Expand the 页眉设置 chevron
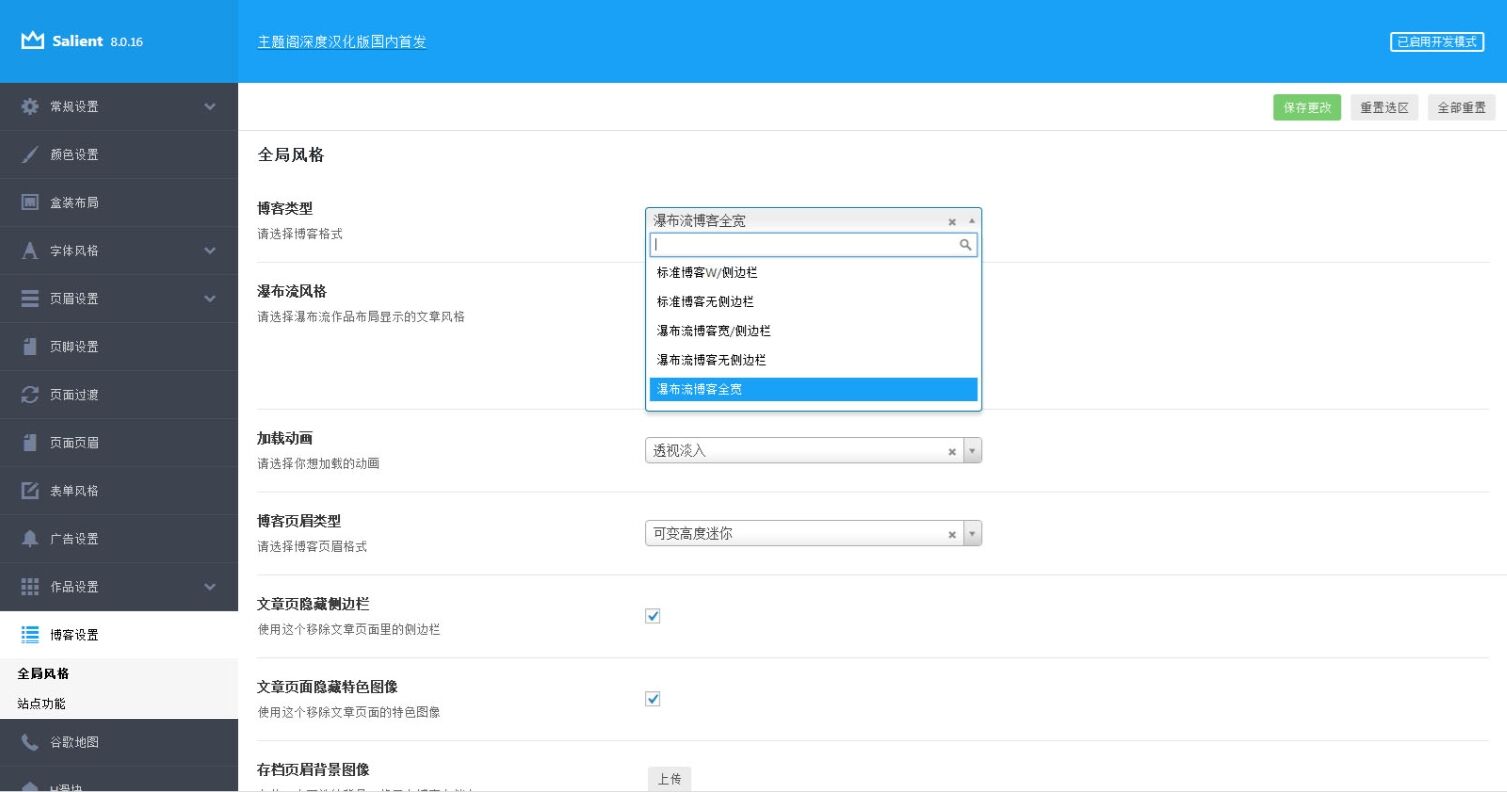Viewport: 1507px width, 792px height. click(x=210, y=299)
